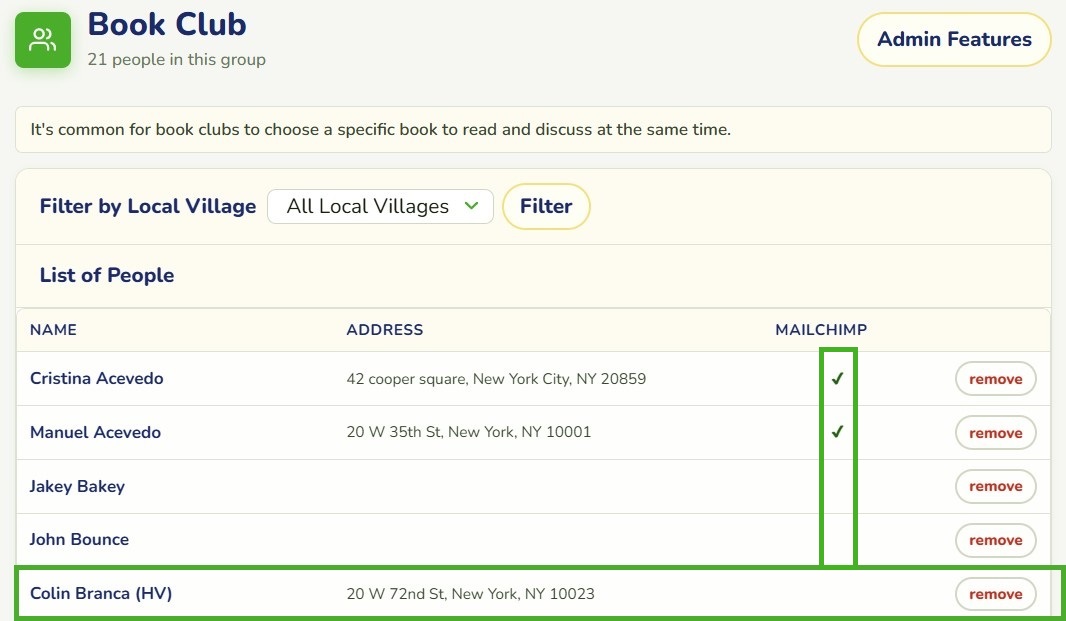Viewport: 1066px width, 621px height.
Task: Open John Bounce's profile link
Action: [x=79, y=539]
